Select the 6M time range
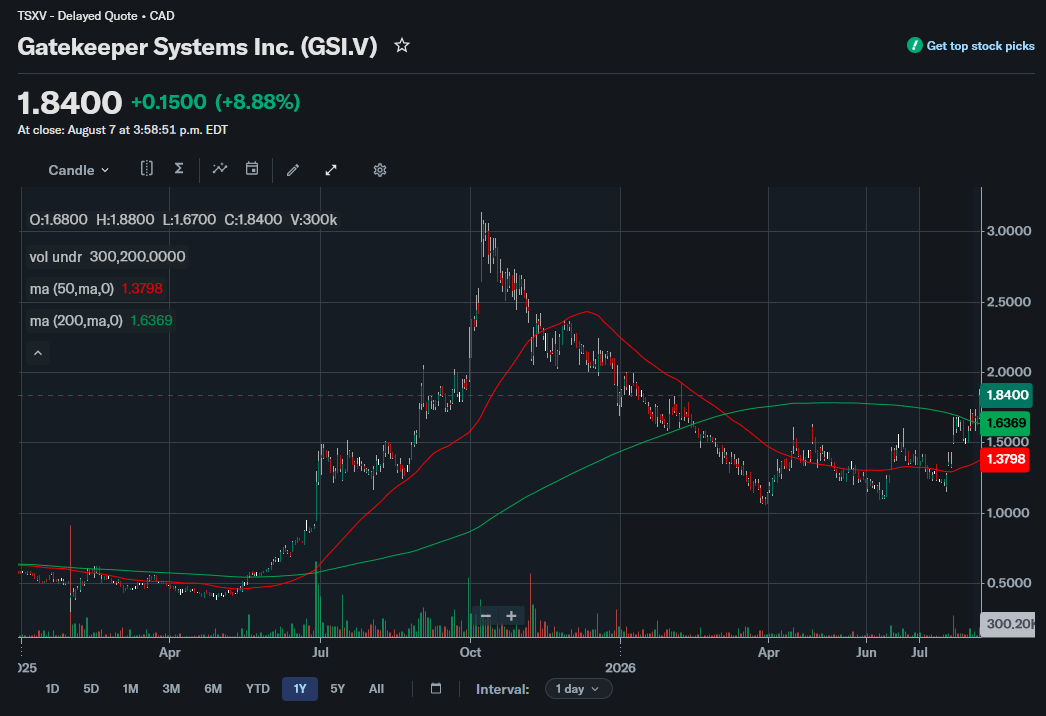This screenshot has height=716, width=1046. pos(213,689)
